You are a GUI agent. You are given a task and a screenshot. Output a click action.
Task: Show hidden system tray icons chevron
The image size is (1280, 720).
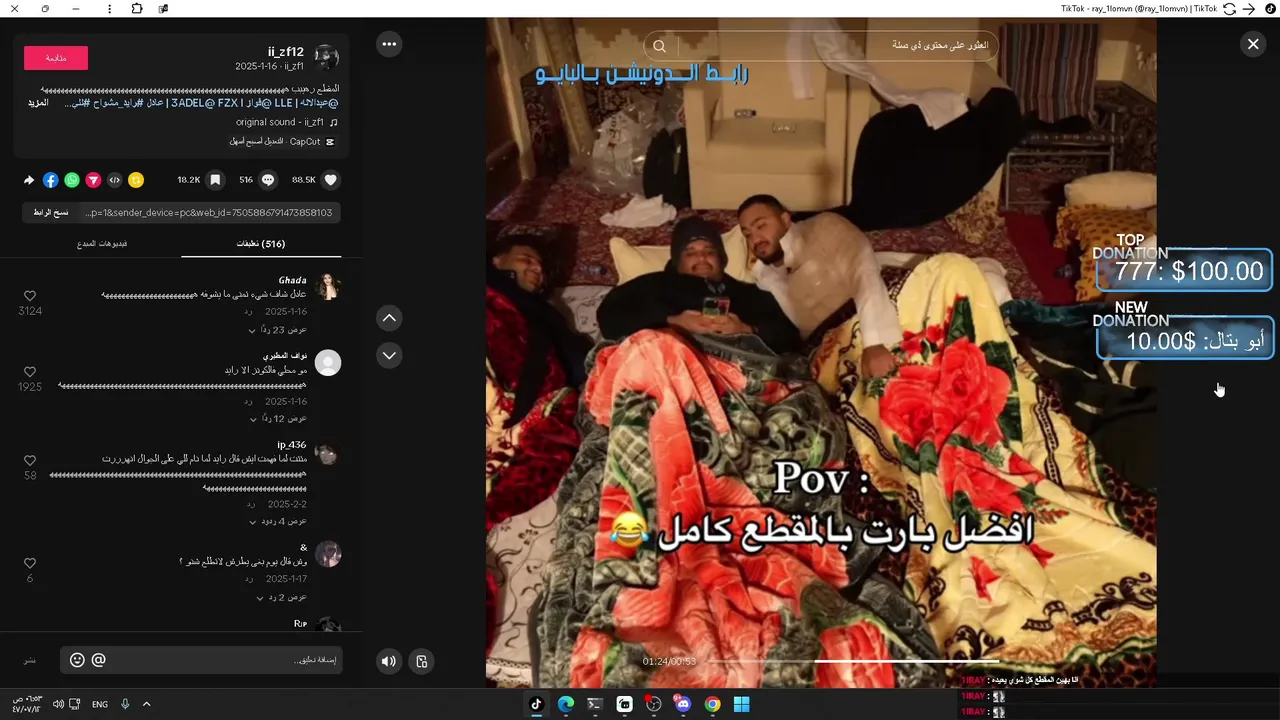click(x=146, y=704)
